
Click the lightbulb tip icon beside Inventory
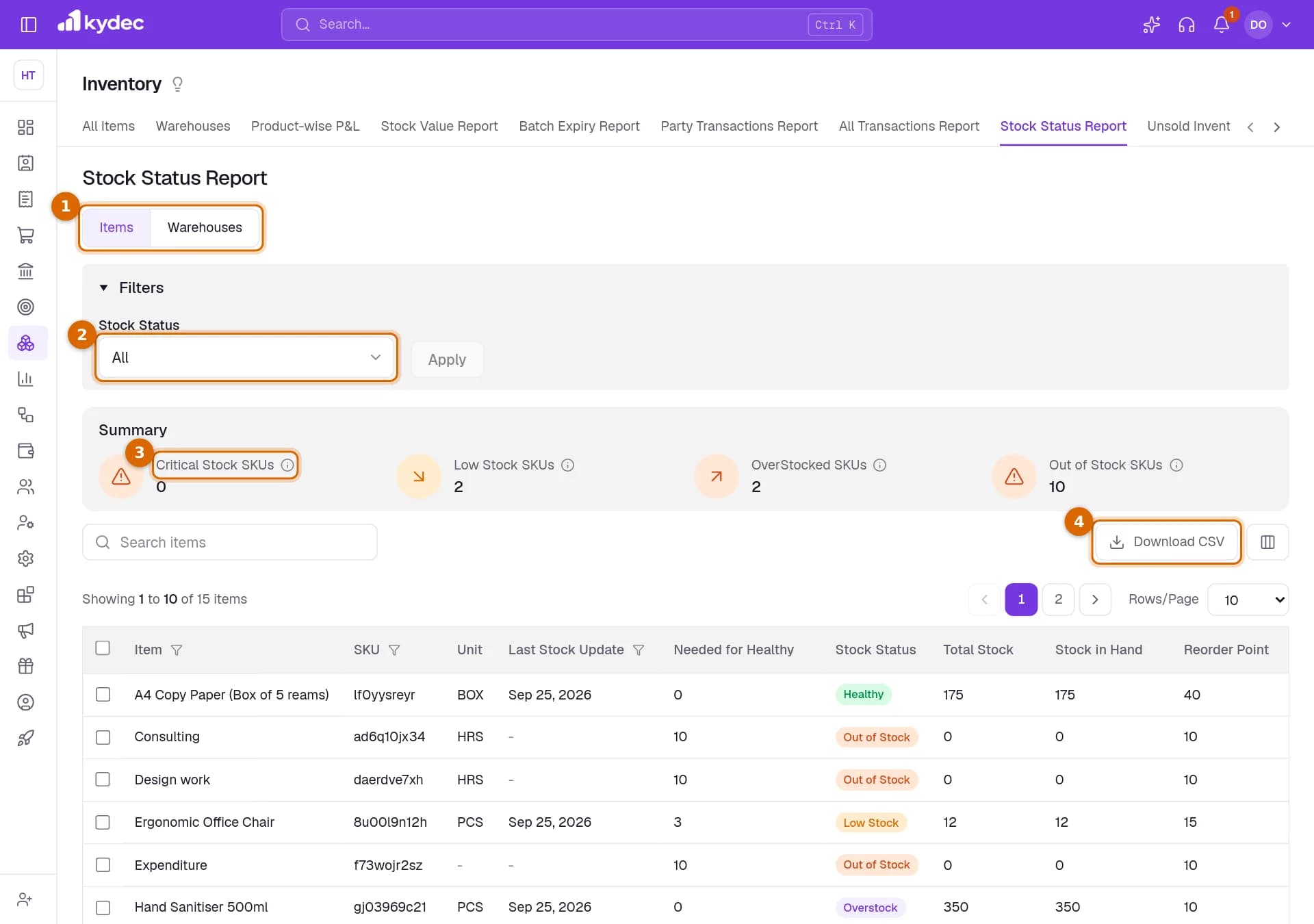pyautogui.click(x=178, y=84)
